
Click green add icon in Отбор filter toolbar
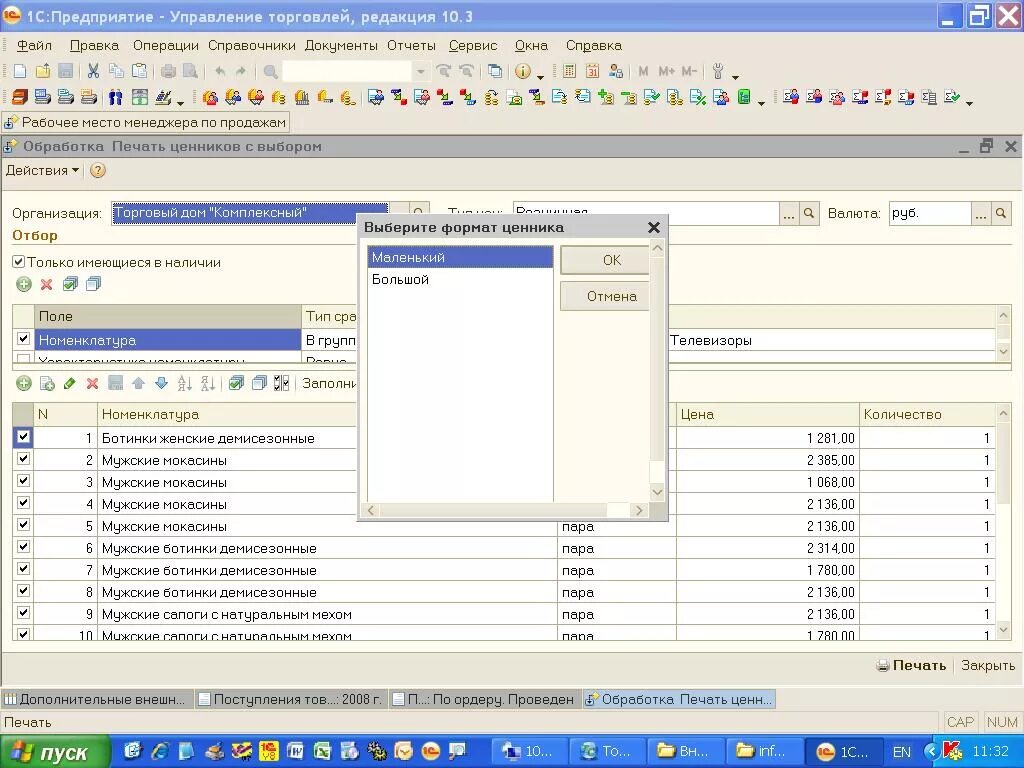(24, 284)
